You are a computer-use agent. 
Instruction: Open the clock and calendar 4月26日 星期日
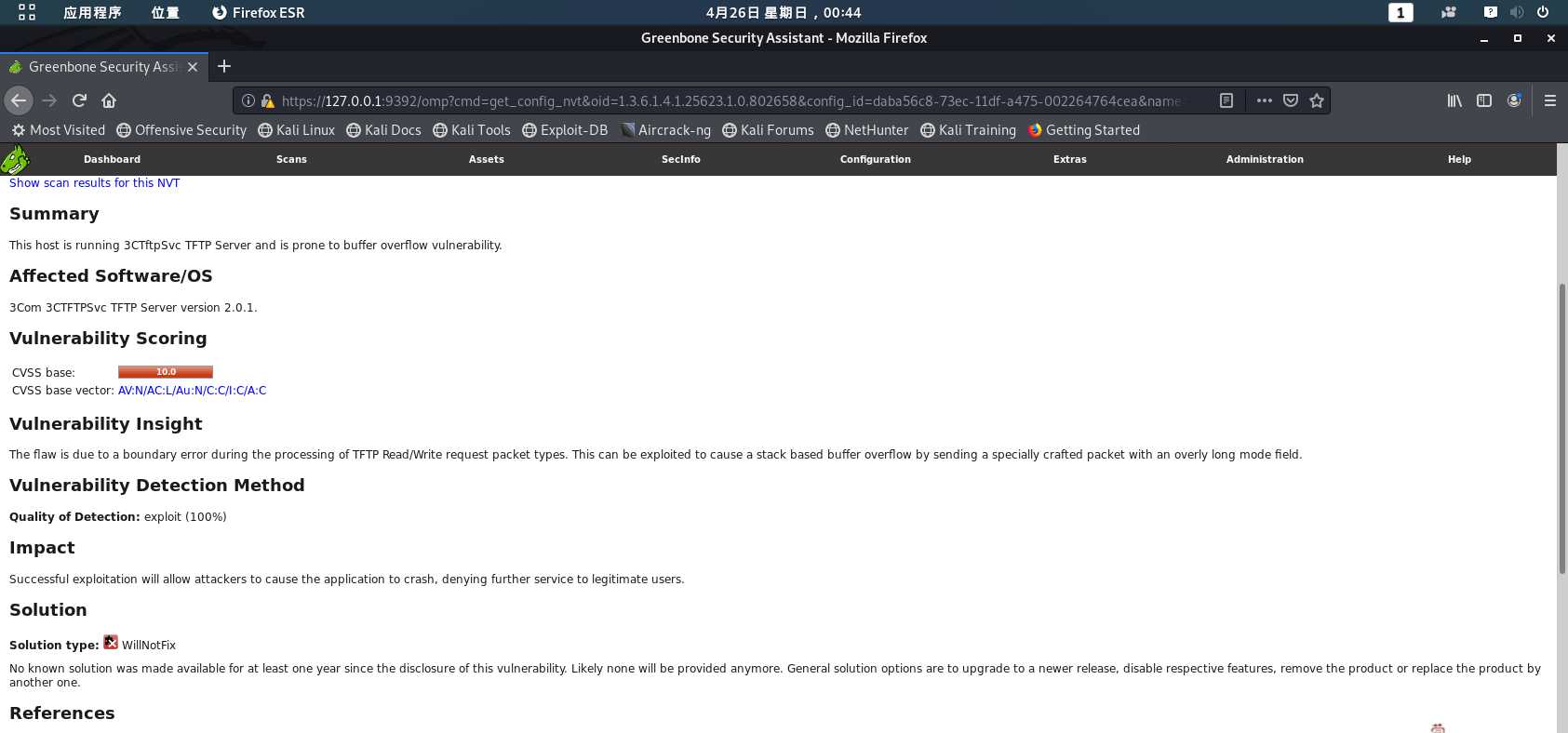pyautogui.click(x=784, y=12)
